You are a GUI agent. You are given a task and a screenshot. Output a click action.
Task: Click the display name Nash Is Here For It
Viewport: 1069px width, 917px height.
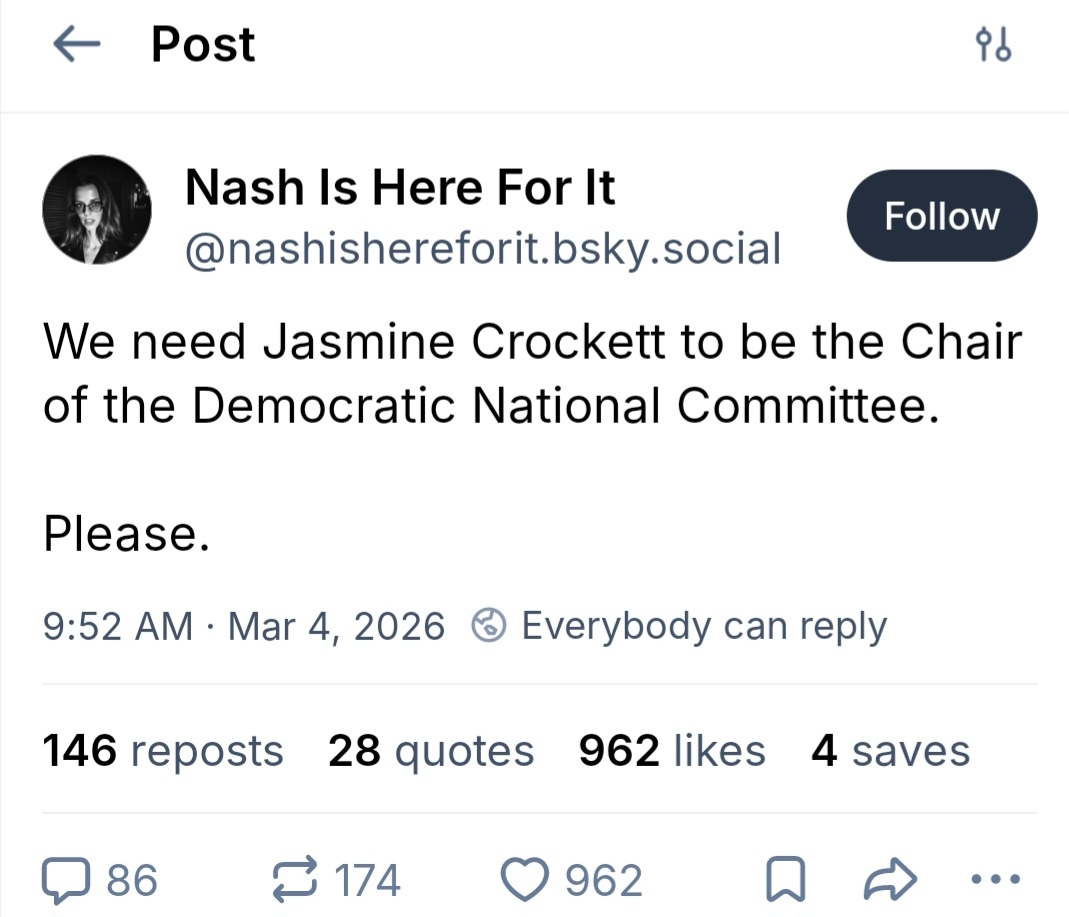(x=400, y=187)
